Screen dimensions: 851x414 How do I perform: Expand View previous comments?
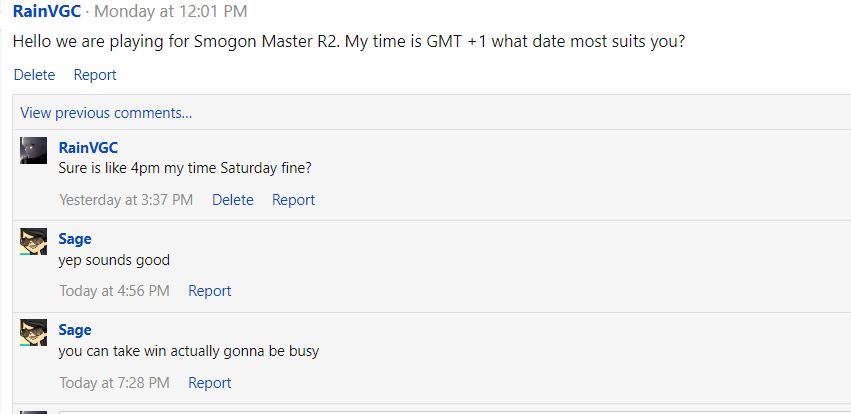(x=106, y=113)
